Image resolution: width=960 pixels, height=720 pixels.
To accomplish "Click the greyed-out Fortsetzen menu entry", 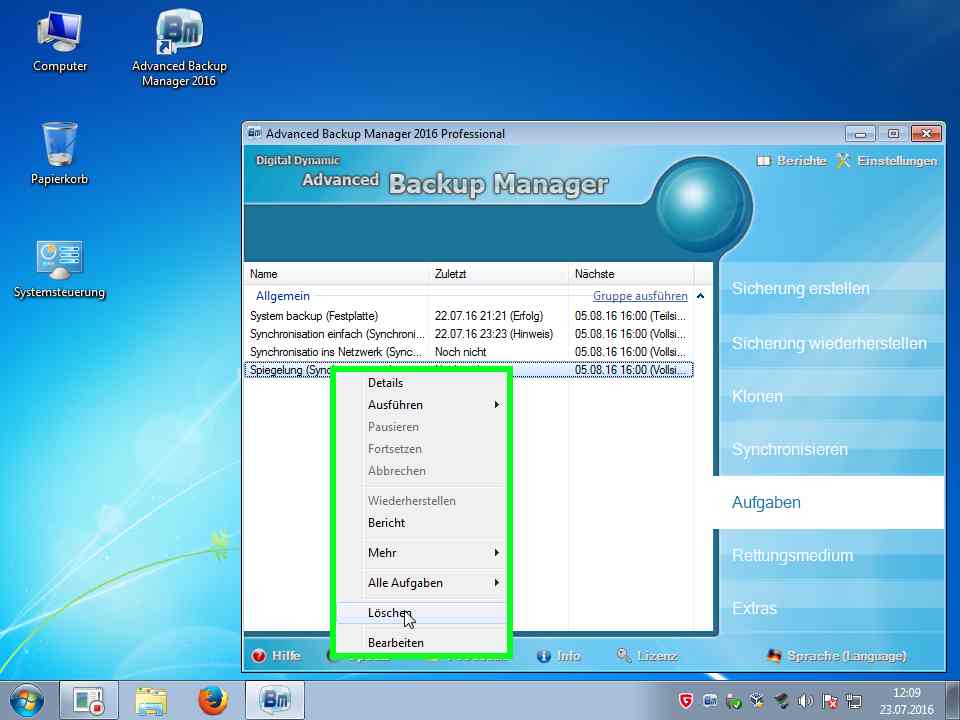I will coord(421,449).
